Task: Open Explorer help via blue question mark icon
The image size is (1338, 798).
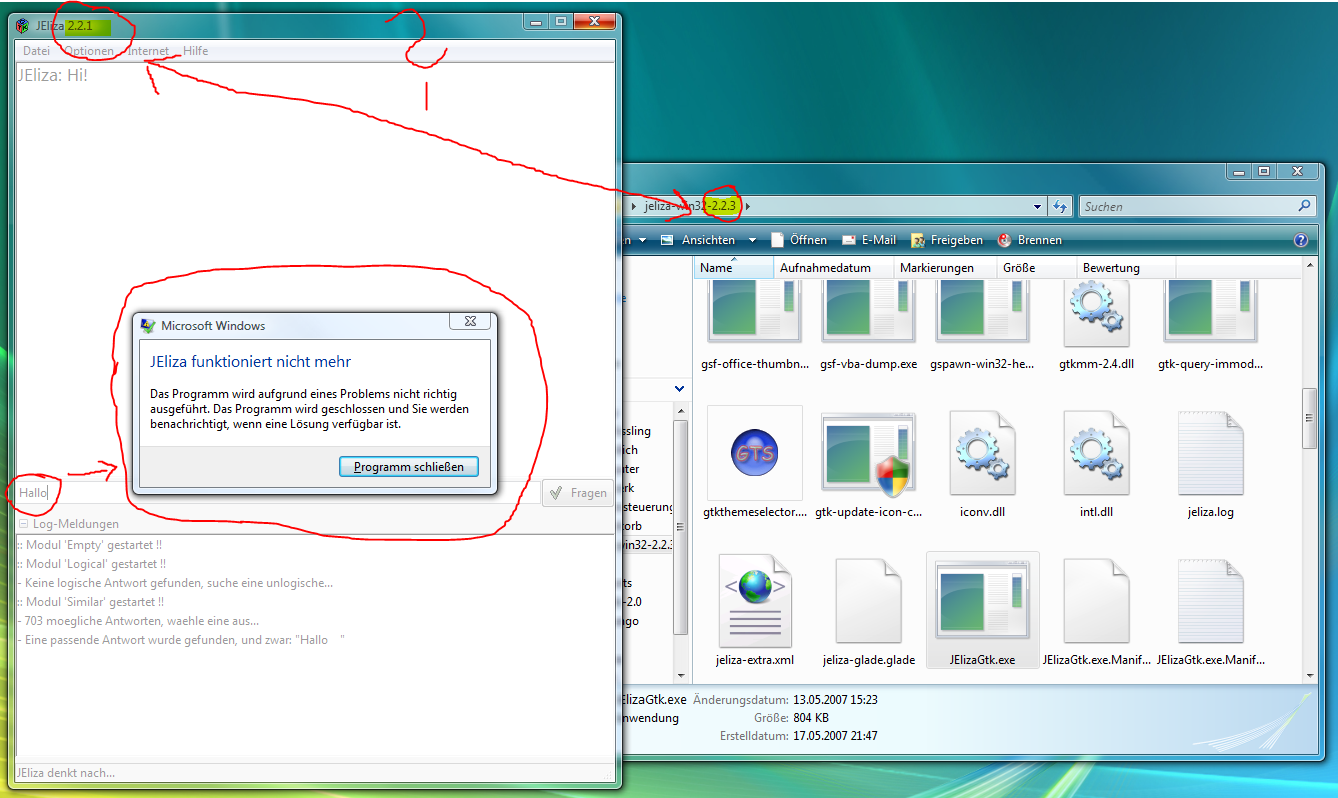Action: (1301, 240)
